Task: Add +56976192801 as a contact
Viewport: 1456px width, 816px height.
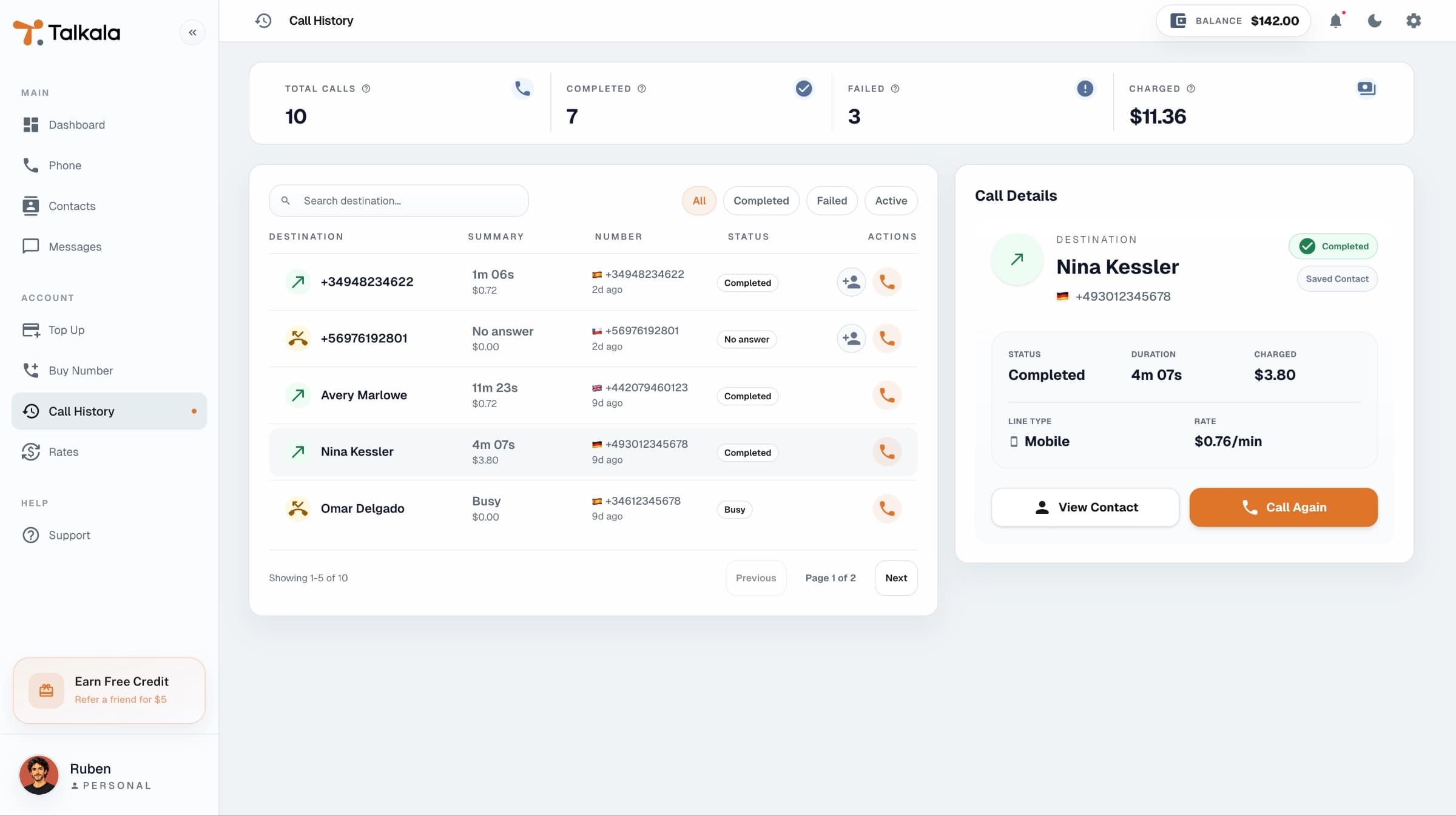Action: [851, 339]
